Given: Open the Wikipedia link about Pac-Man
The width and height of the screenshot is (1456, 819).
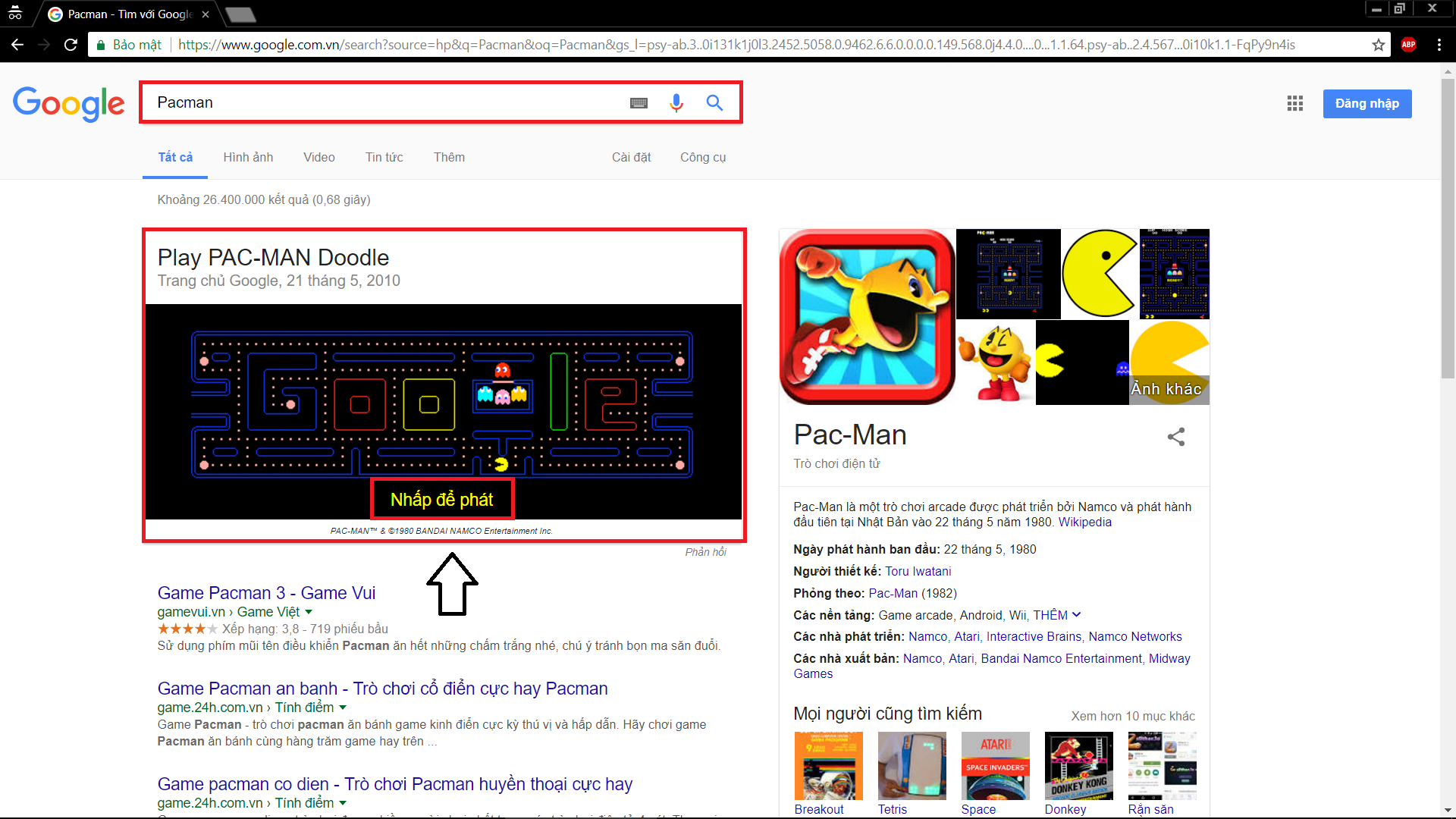Looking at the screenshot, I should [x=1086, y=522].
